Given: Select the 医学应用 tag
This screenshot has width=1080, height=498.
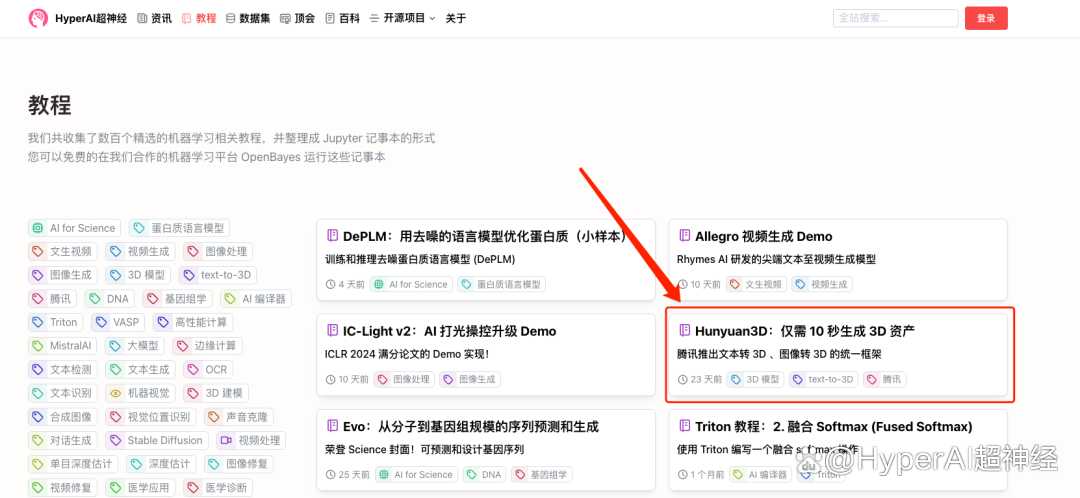Looking at the screenshot, I should [141, 487].
